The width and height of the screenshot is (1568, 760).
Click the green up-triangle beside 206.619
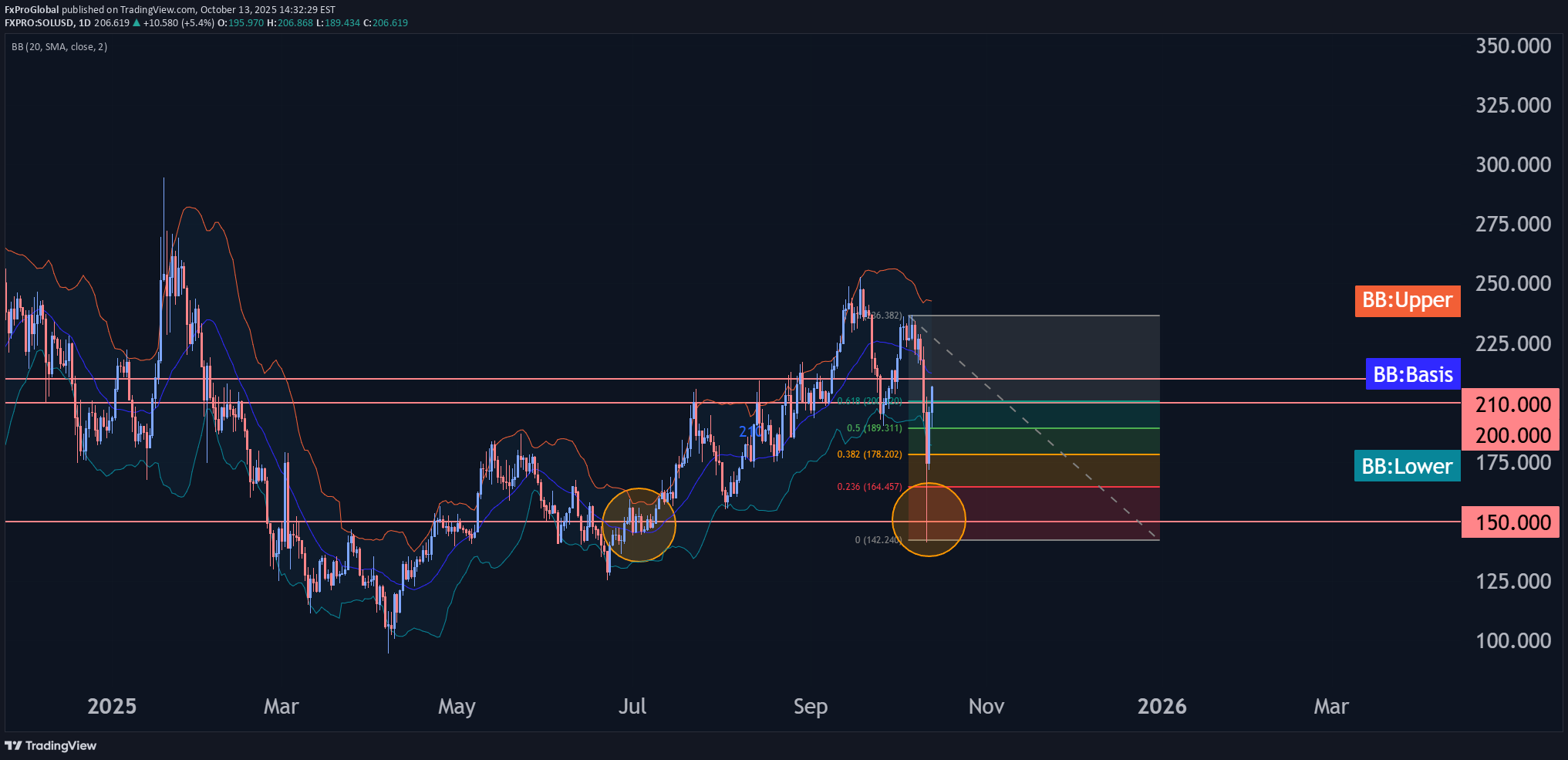(x=137, y=23)
